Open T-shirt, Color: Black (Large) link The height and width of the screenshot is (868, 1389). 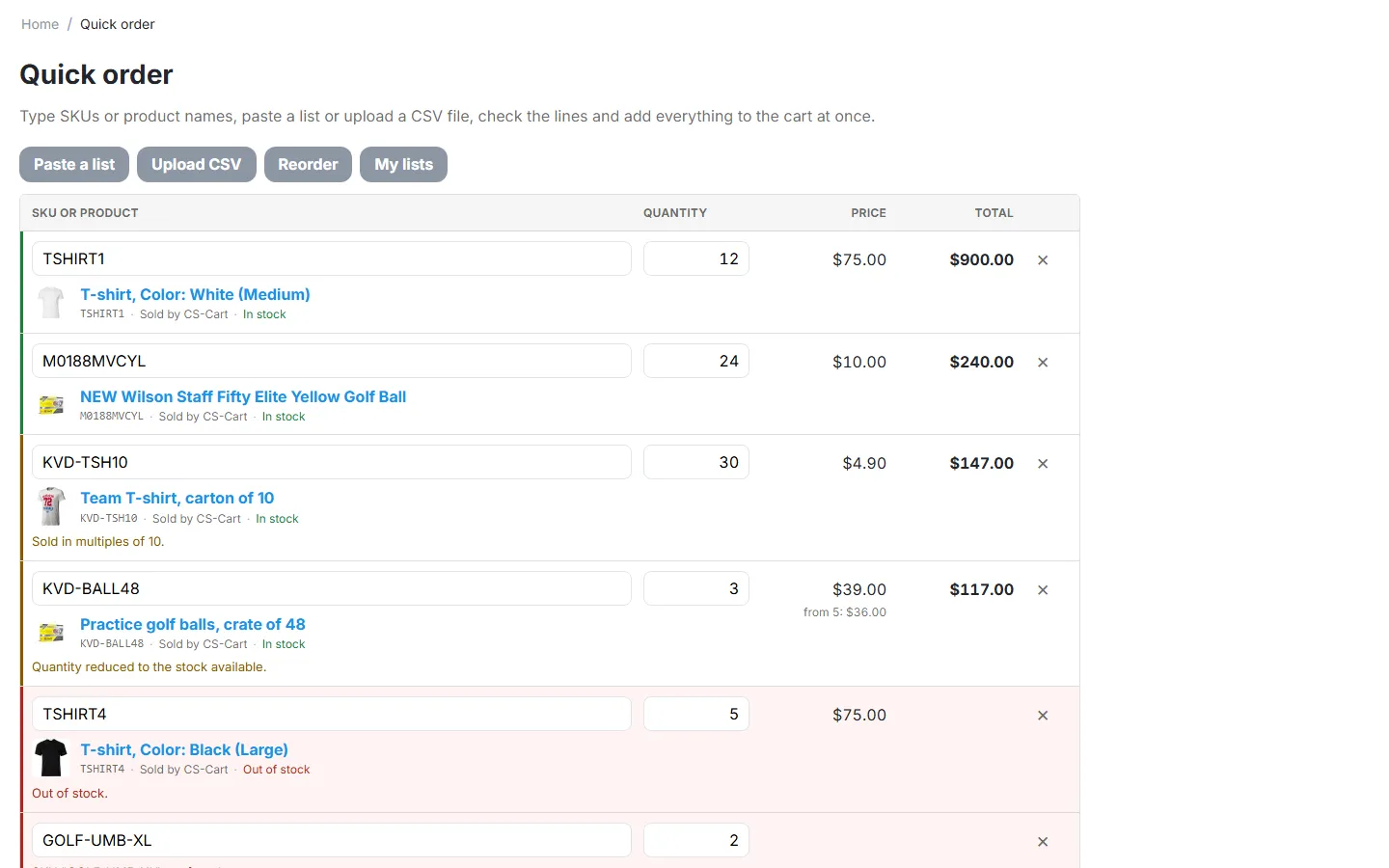(x=184, y=749)
